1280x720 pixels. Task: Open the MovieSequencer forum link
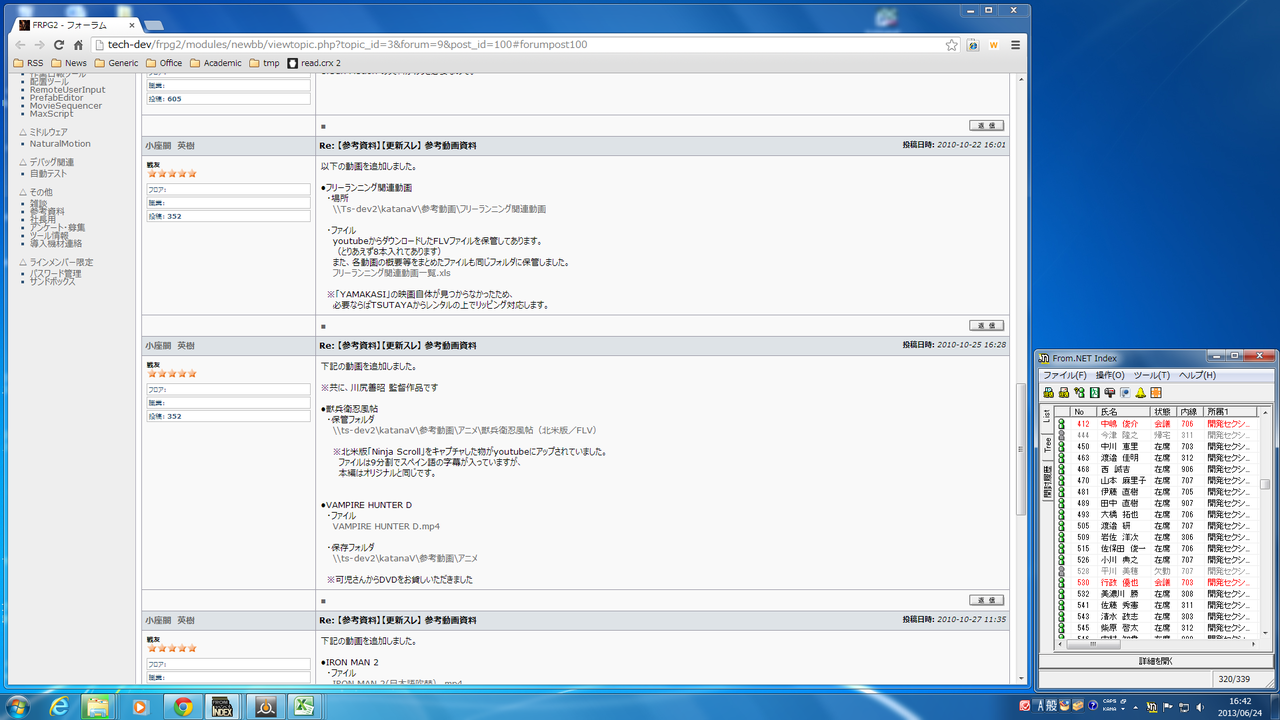click(x=66, y=106)
